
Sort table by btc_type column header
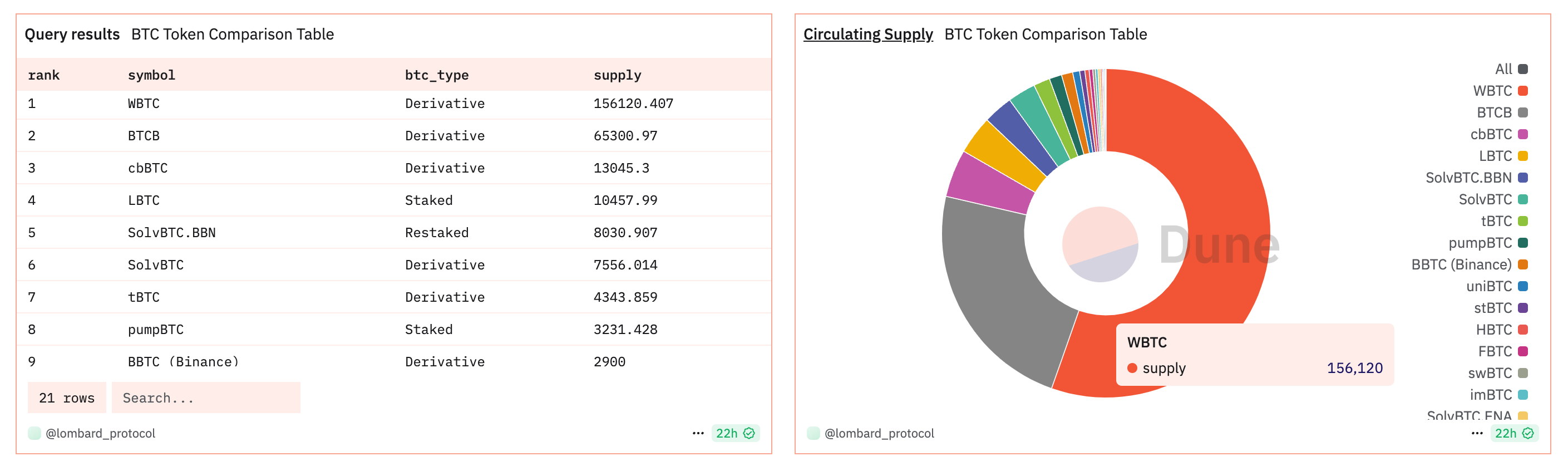pos(436,75)
